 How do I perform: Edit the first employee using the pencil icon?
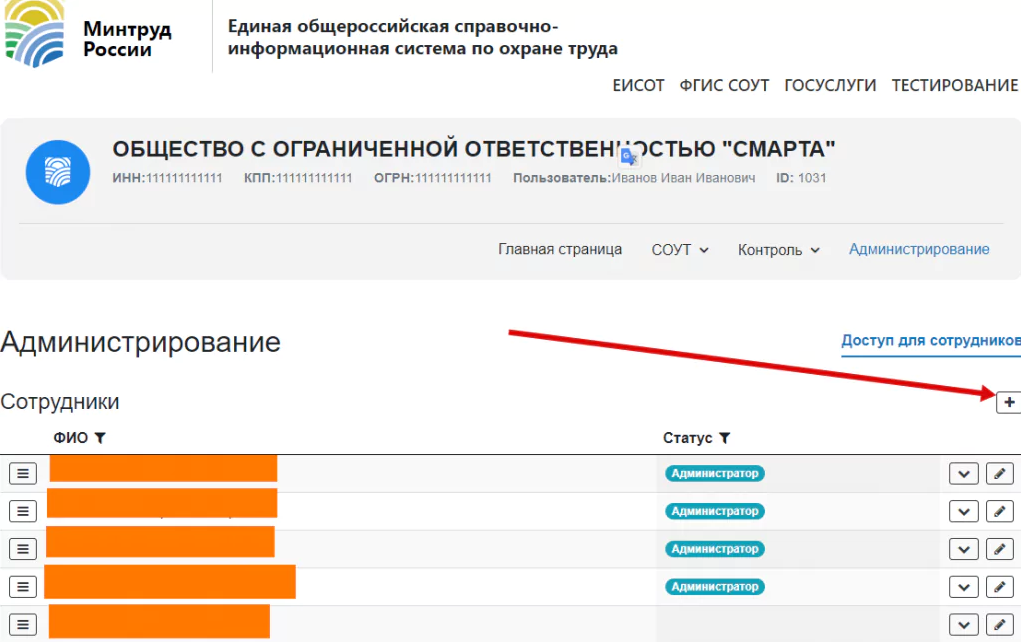point(1000,473)
